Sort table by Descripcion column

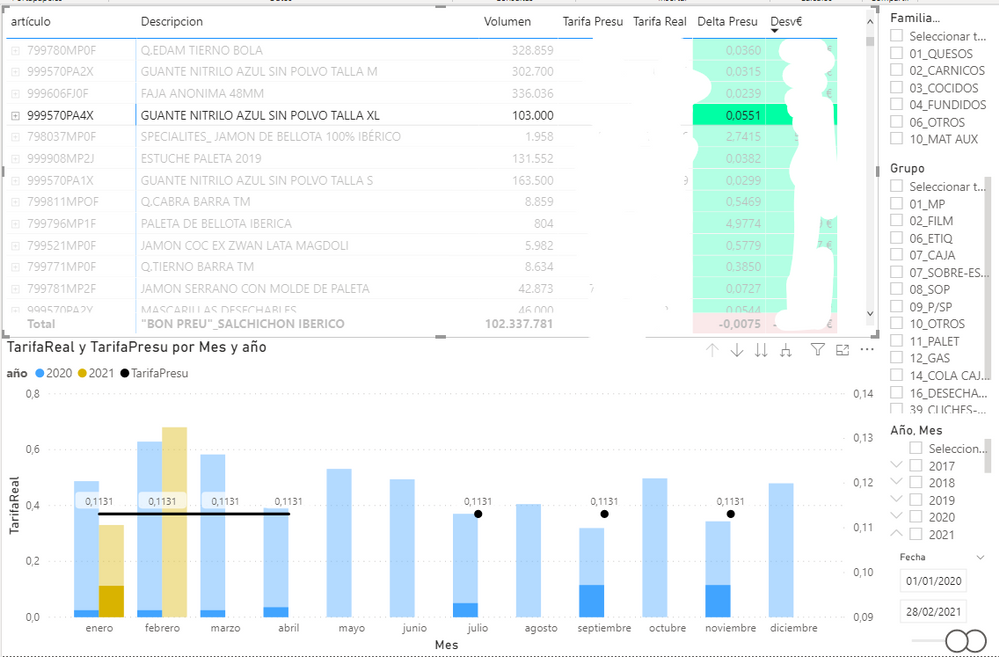pos(171,22)
